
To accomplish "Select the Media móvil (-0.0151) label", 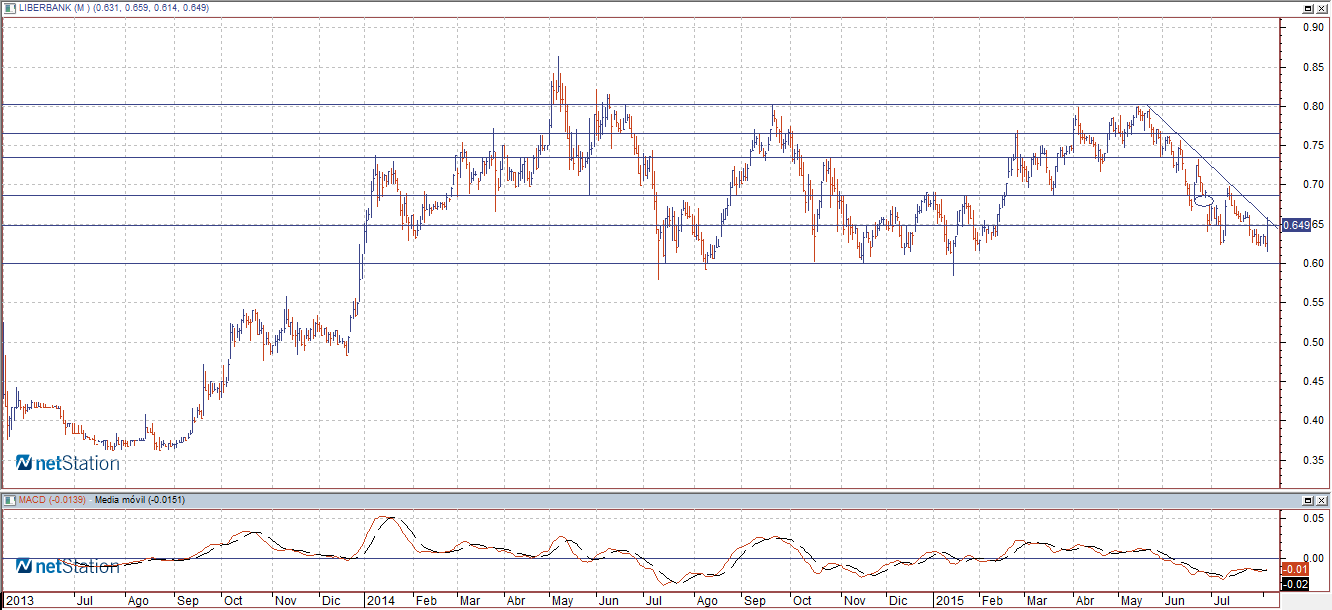I will pos(140,499).
